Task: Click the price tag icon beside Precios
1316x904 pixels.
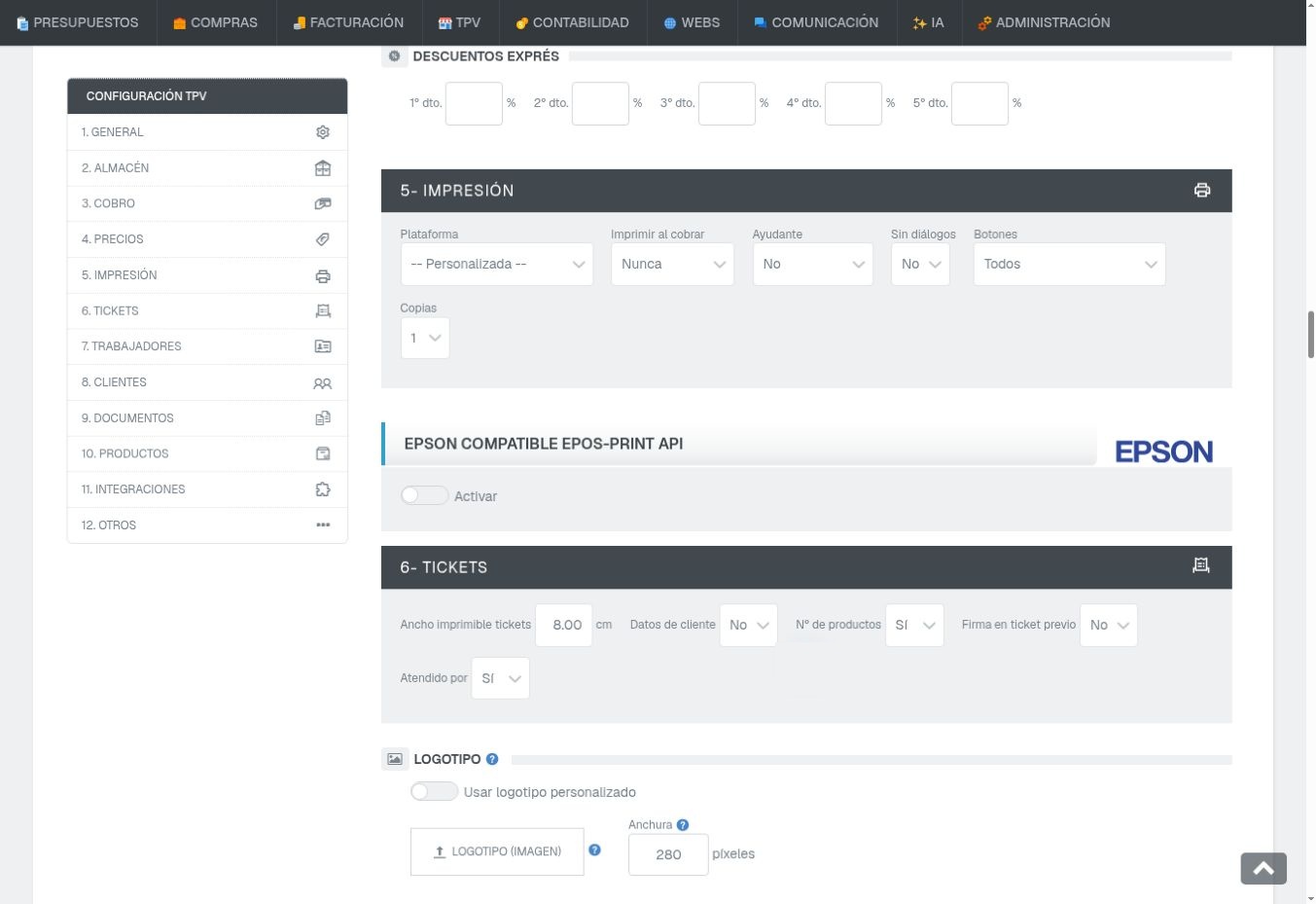Action: point(323,239)
